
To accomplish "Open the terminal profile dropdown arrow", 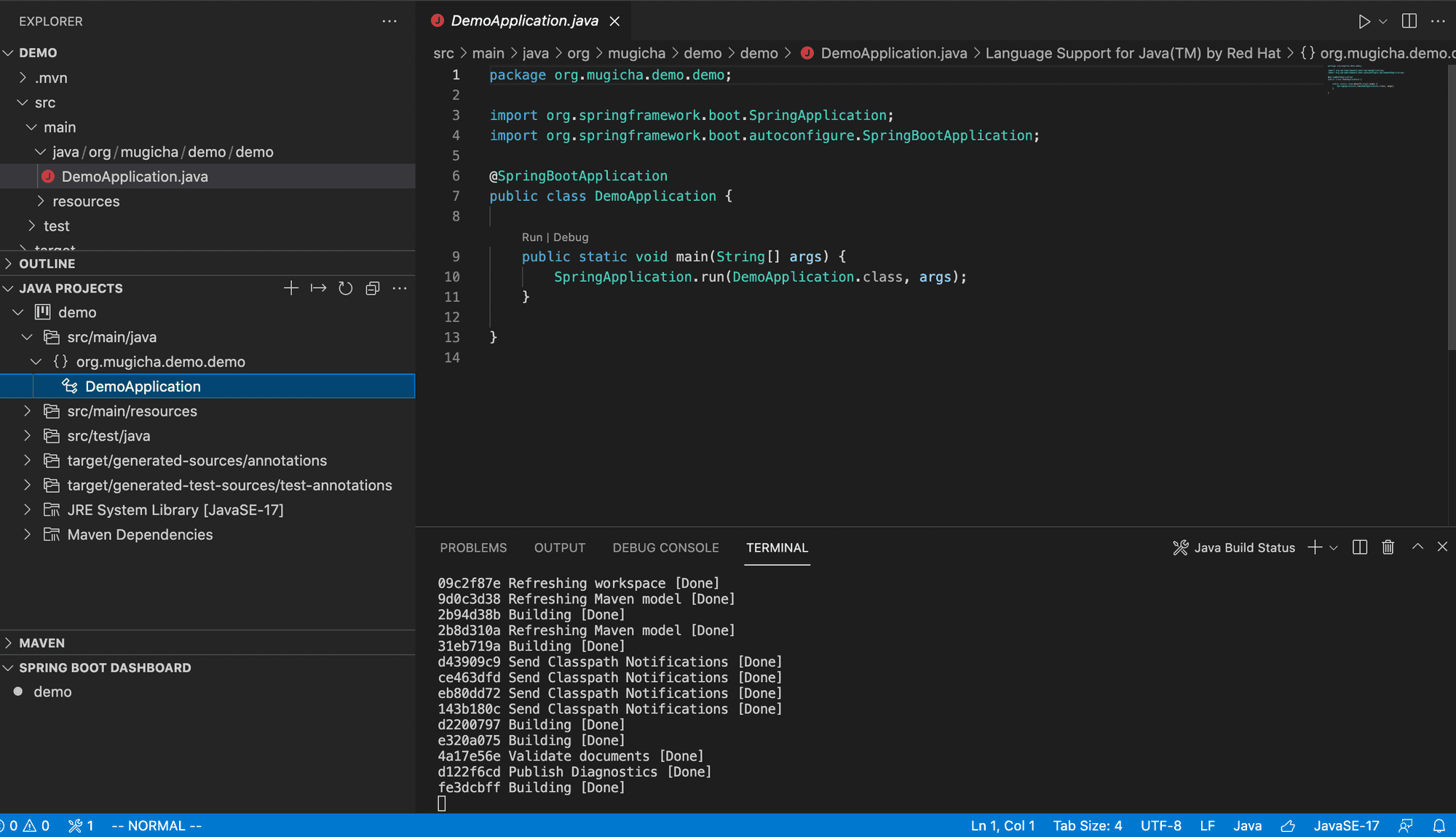I will 1333,547.
